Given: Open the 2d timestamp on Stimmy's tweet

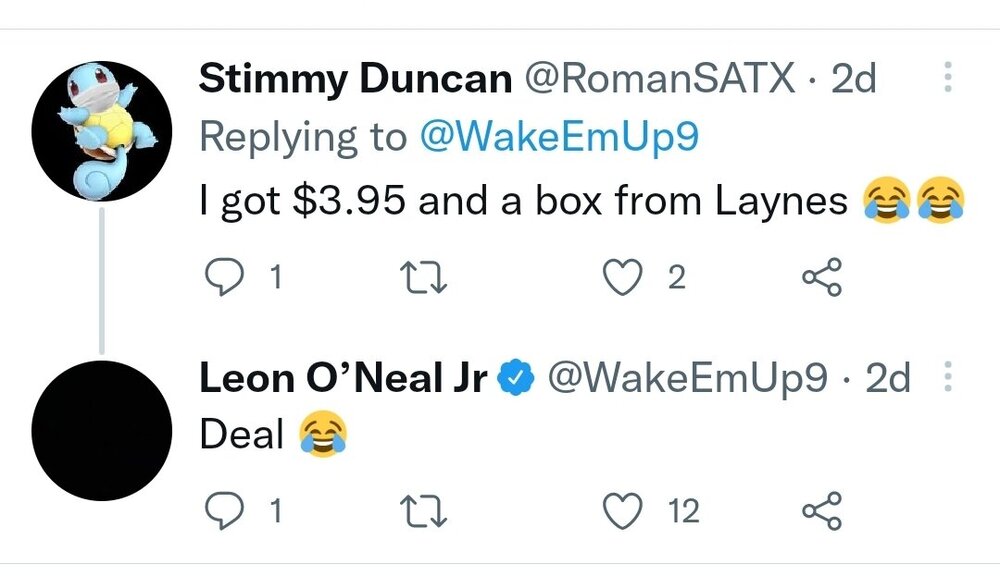Looking at the screenshot, I should click(854, 80).
